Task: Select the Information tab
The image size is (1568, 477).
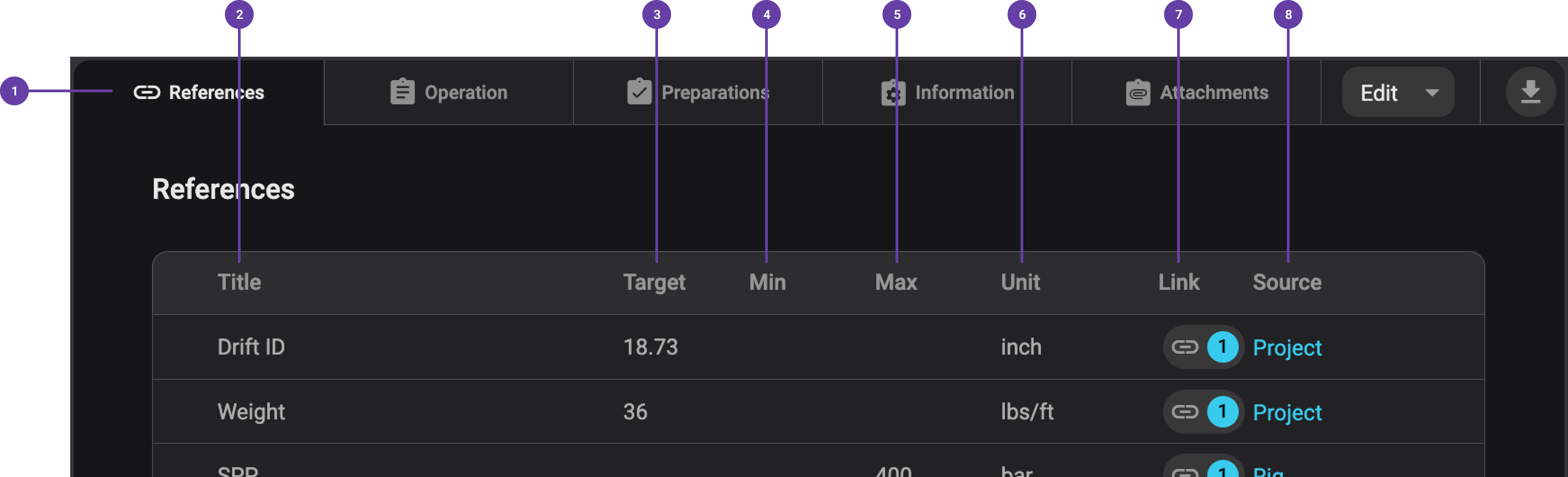Action: 964,93
